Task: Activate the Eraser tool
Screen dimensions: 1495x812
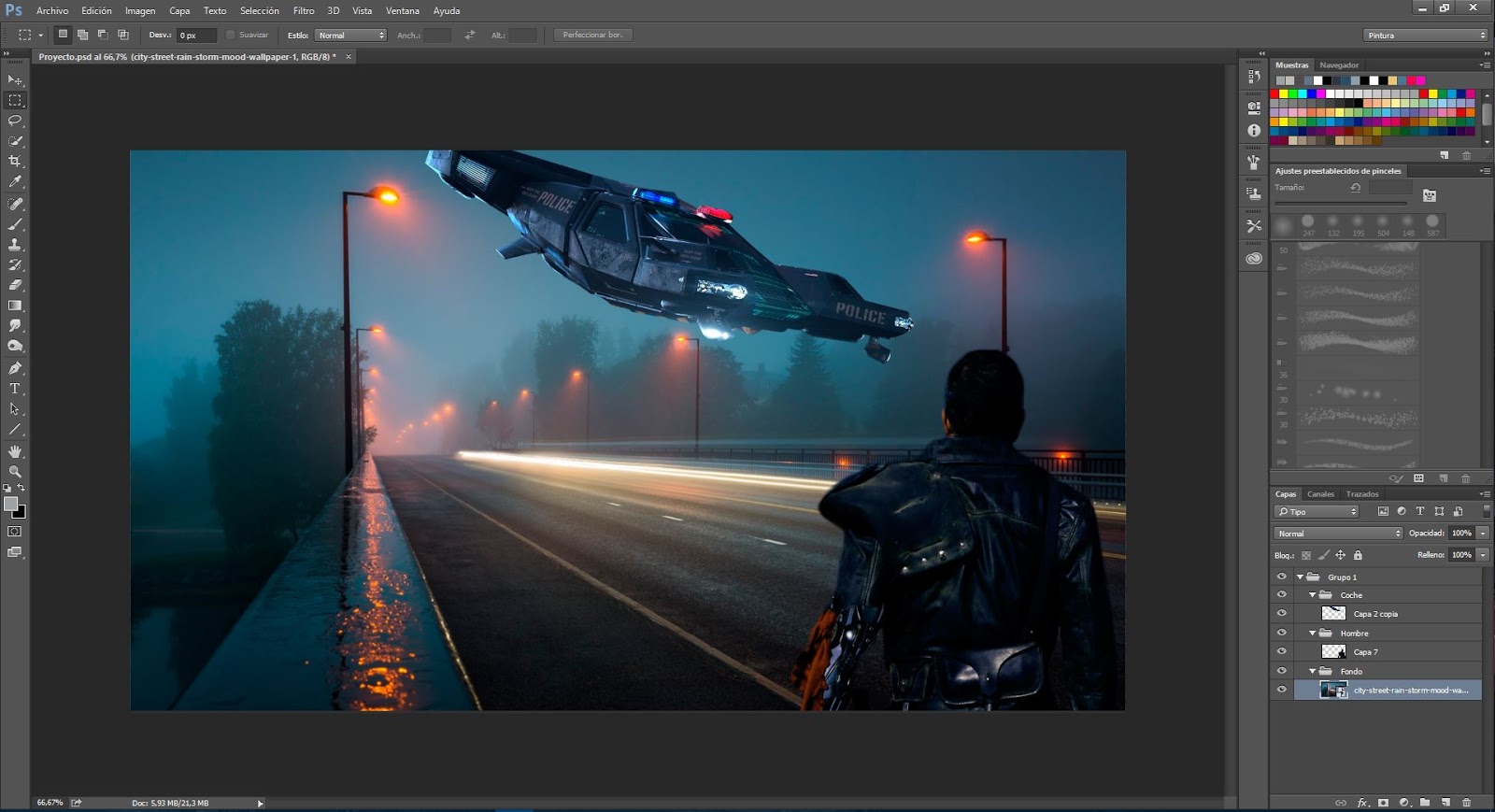Action: point(15,285)
